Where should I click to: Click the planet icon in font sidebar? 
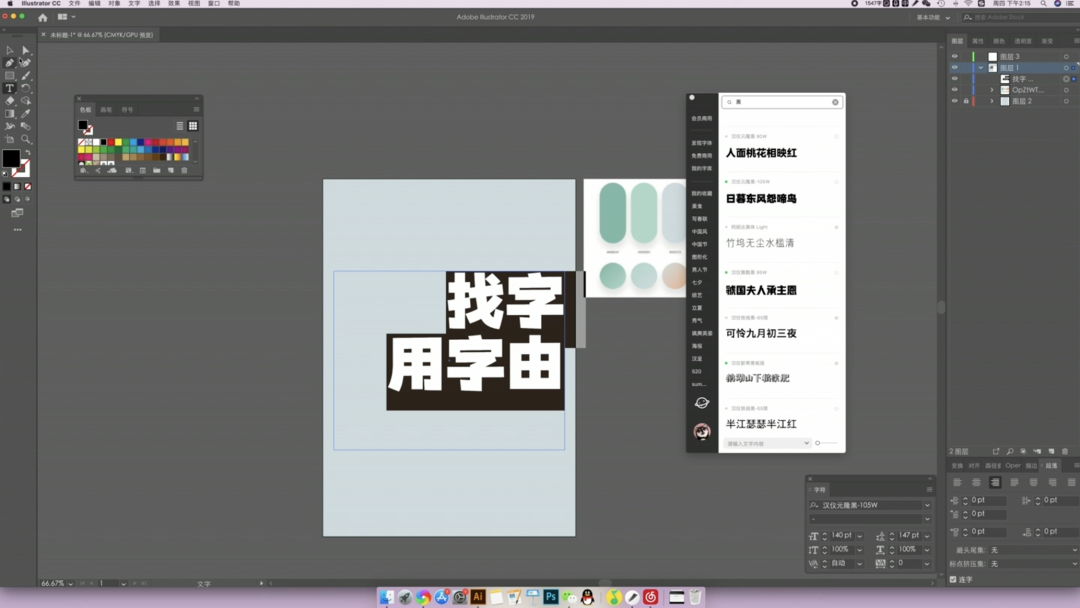point(701,403)
